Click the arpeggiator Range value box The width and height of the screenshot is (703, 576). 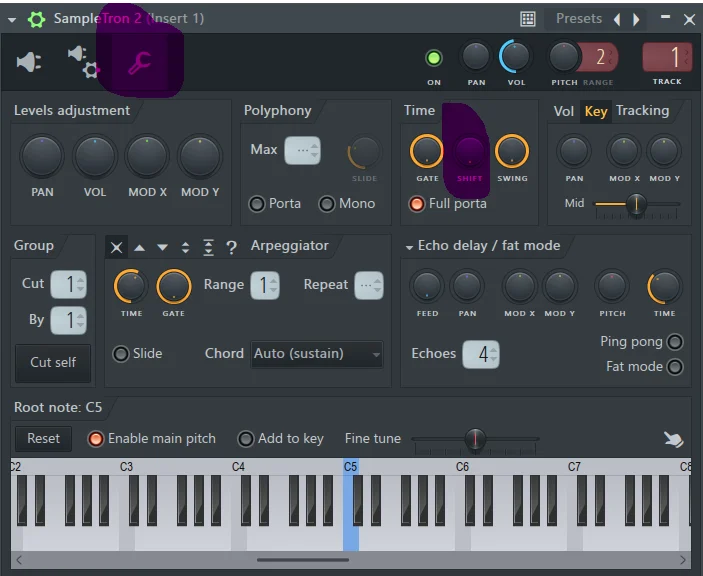pos(265,285)
